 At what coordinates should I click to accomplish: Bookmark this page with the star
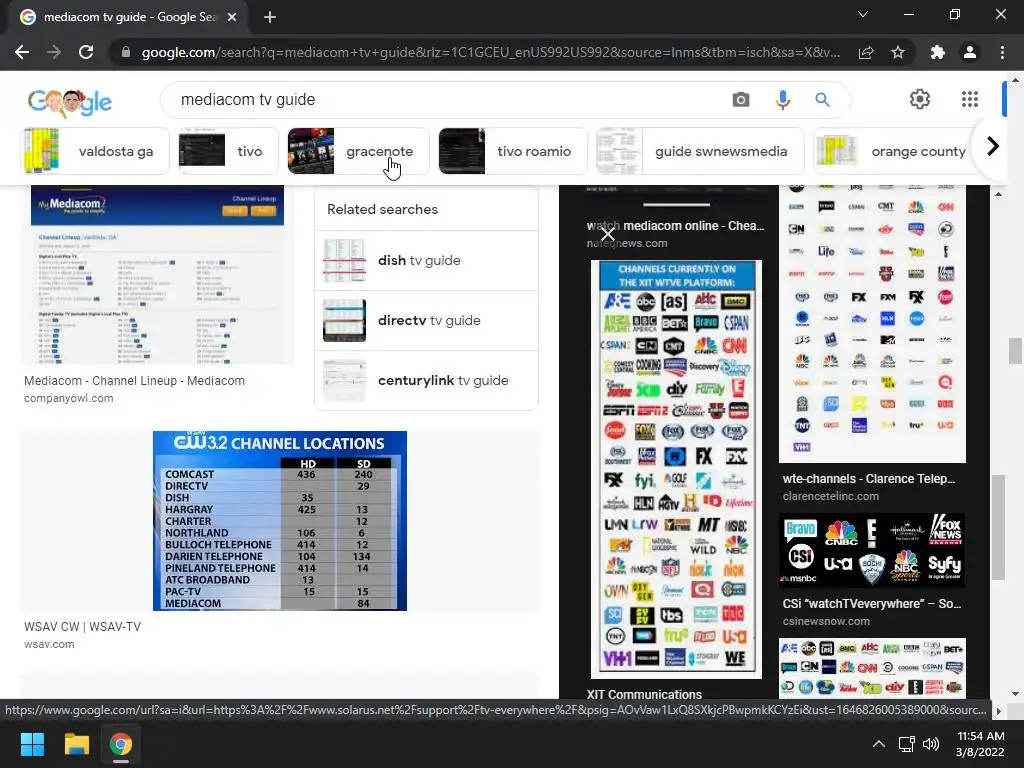pos(898,52)
